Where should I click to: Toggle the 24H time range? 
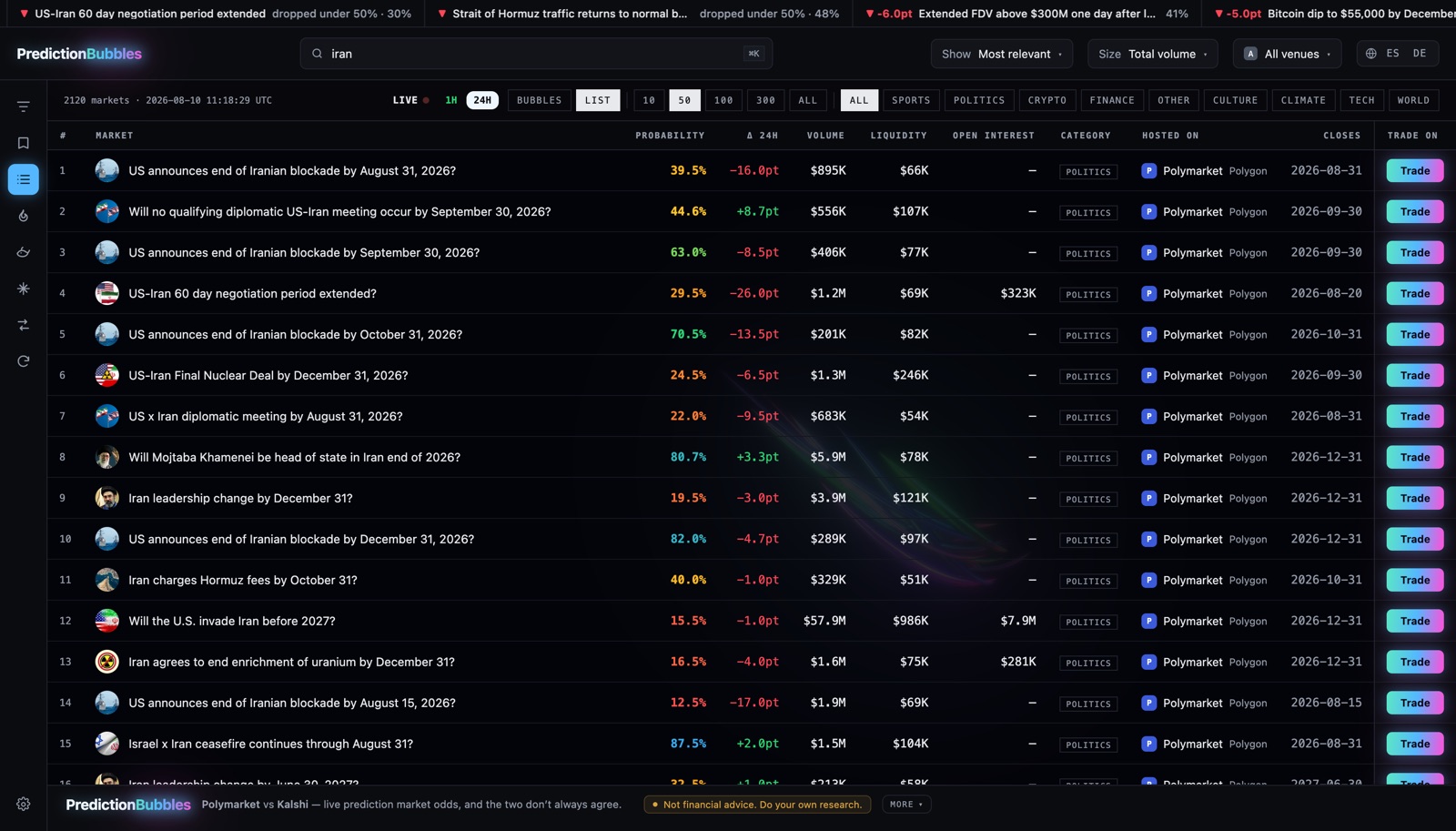pos(482,100)
